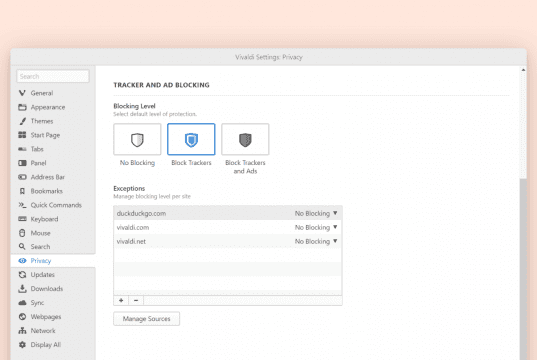Open Bookmarks settings label
This screenshot has height=360, width=537.
click(x=47, y=191)
